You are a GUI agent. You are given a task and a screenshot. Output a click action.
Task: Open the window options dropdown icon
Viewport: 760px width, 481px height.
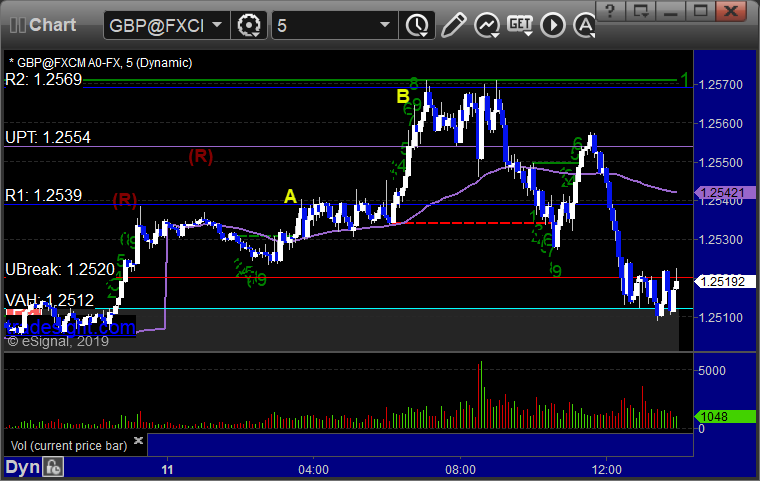(640, 10)
